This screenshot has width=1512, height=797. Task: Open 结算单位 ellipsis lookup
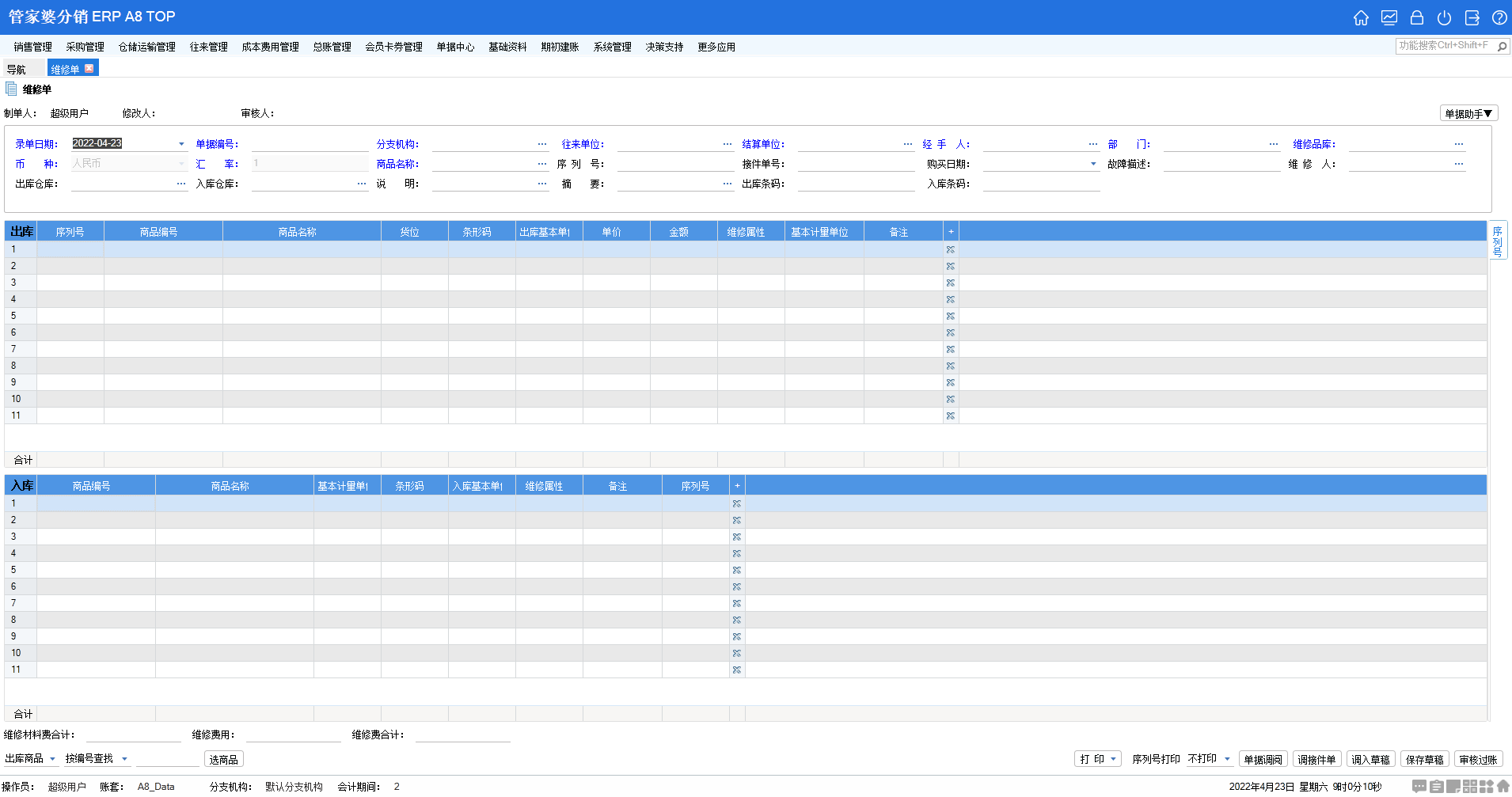[908, 144]
